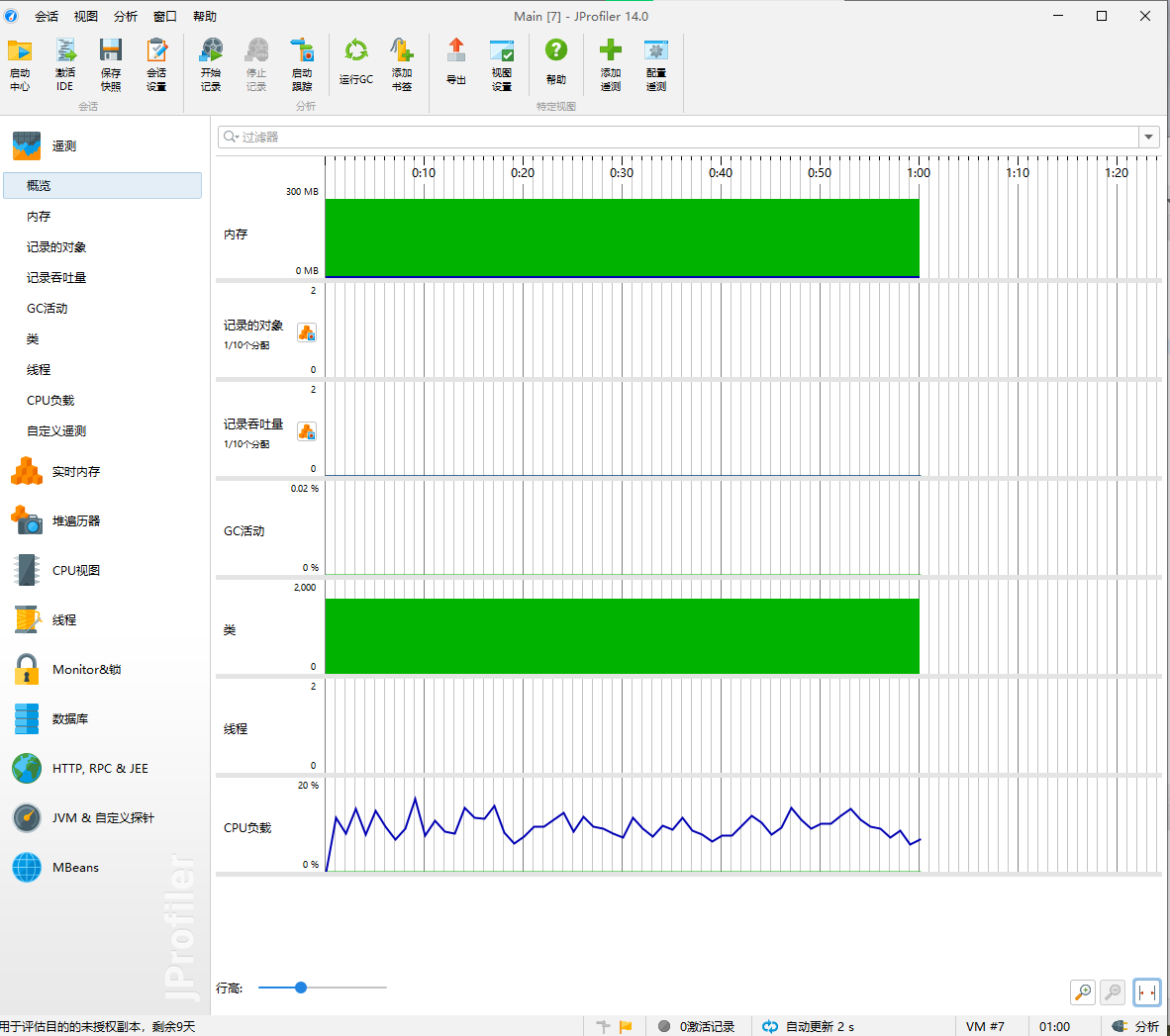
Task: Click VM #7 in status bar
Action: (x=985, y=1026)
